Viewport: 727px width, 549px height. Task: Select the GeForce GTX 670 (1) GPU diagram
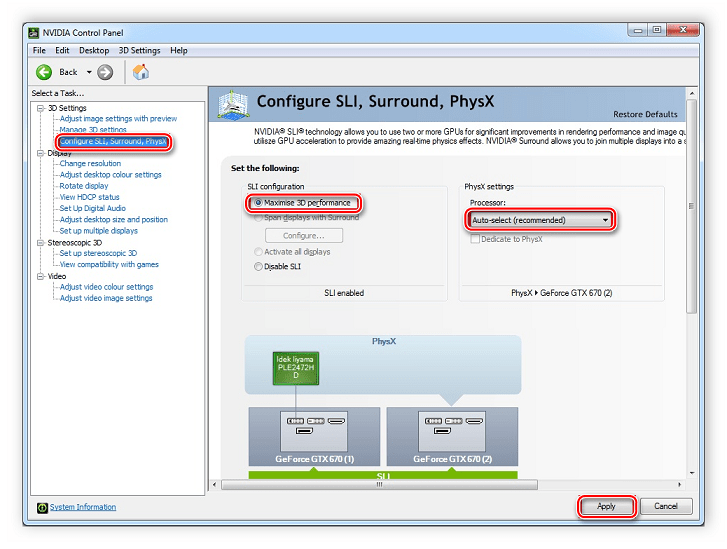pos(314,436)
